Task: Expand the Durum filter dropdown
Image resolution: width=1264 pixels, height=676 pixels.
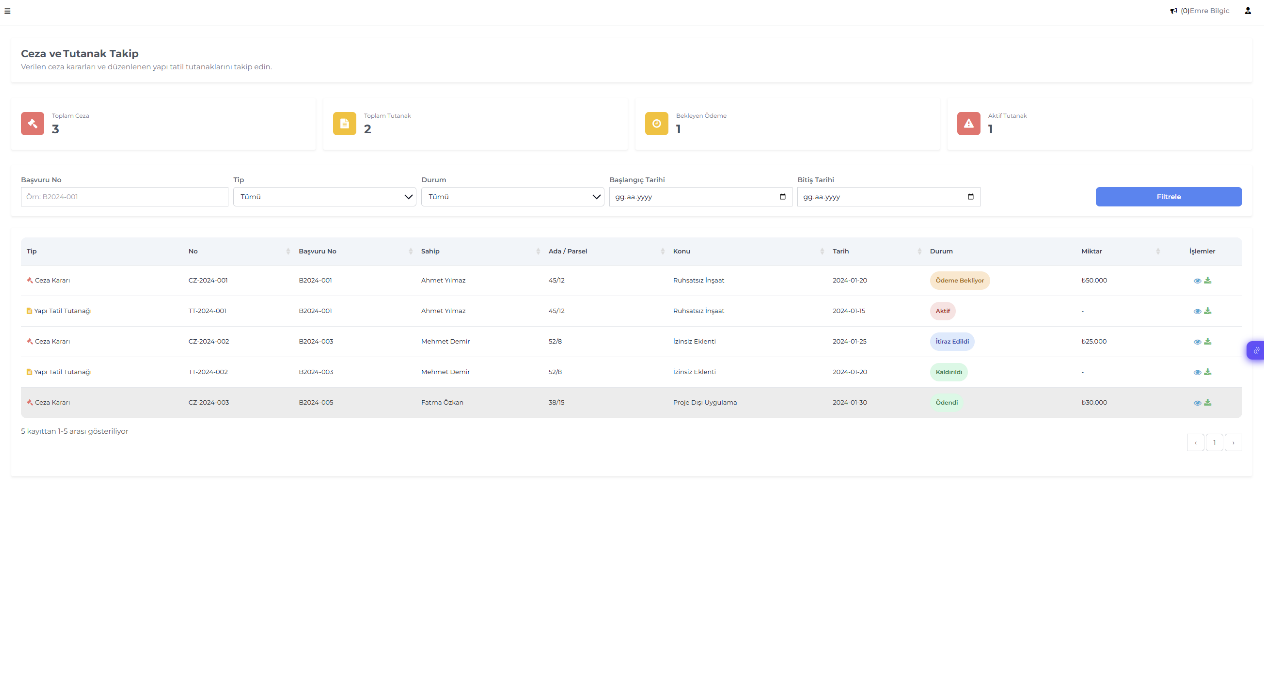Action: 513,197
